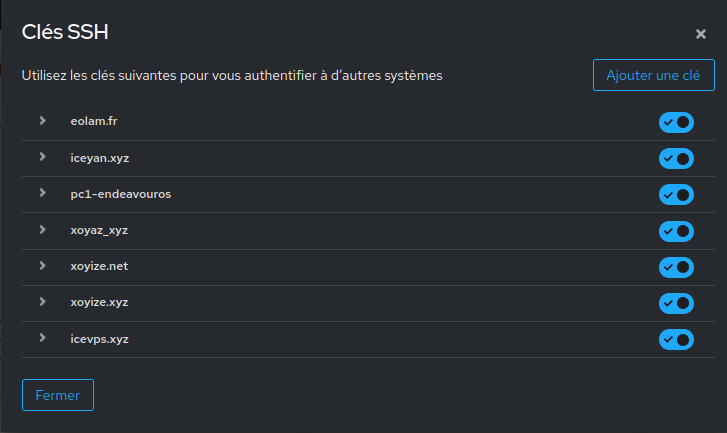
Task: Expand the xoyize.xyz key chevron
Action: (42, 302)
